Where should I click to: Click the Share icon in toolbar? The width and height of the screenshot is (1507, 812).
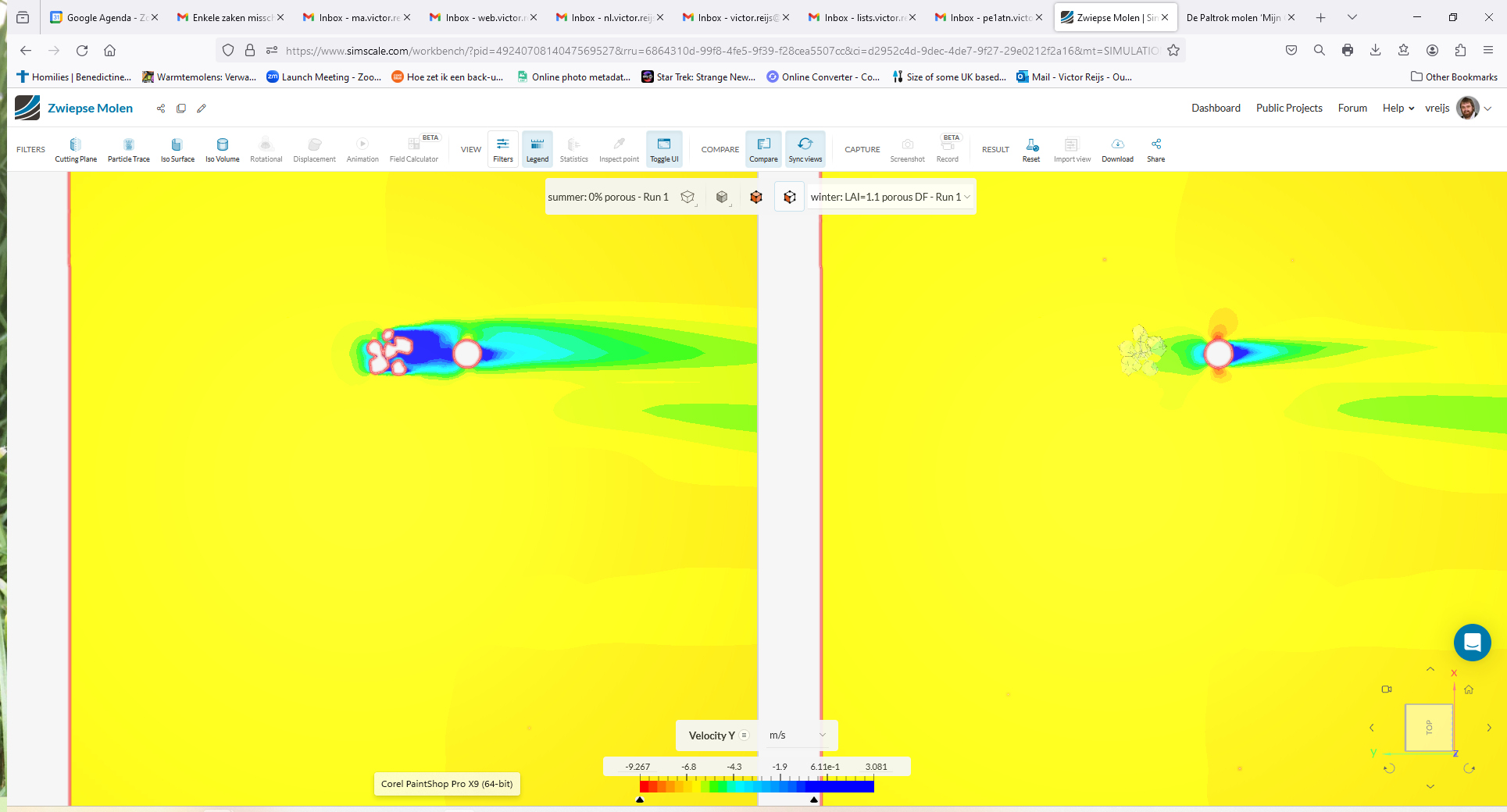coord(1155,148)
